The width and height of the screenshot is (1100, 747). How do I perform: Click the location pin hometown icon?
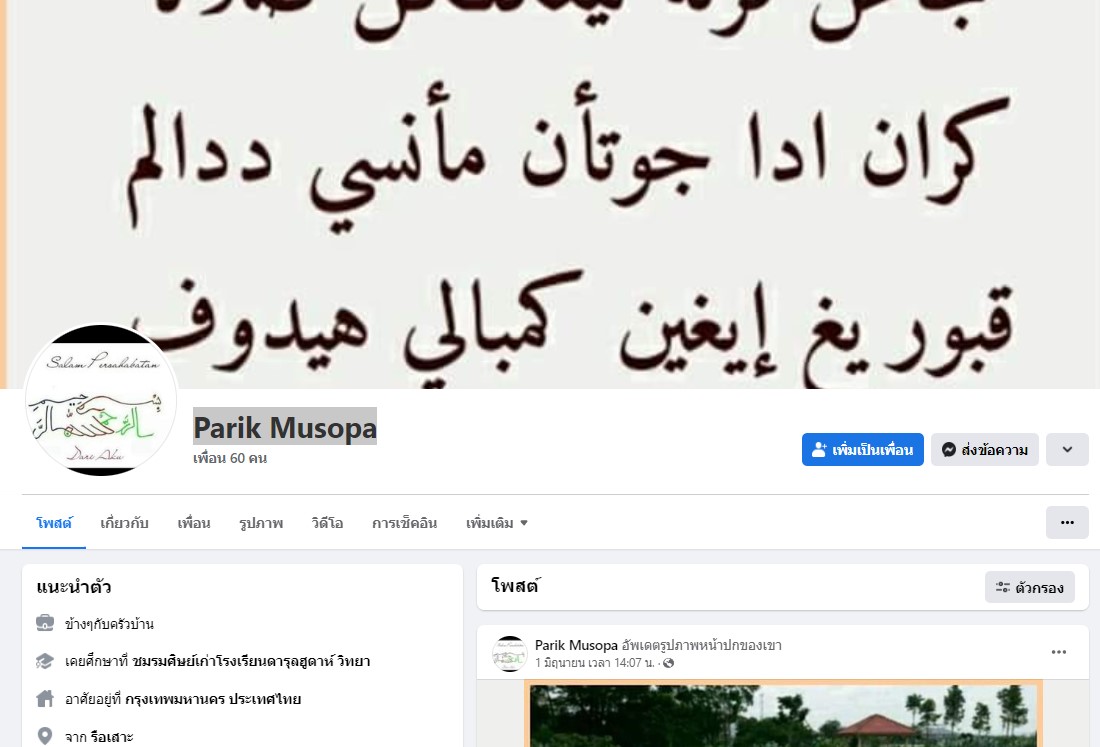point(45,736)
